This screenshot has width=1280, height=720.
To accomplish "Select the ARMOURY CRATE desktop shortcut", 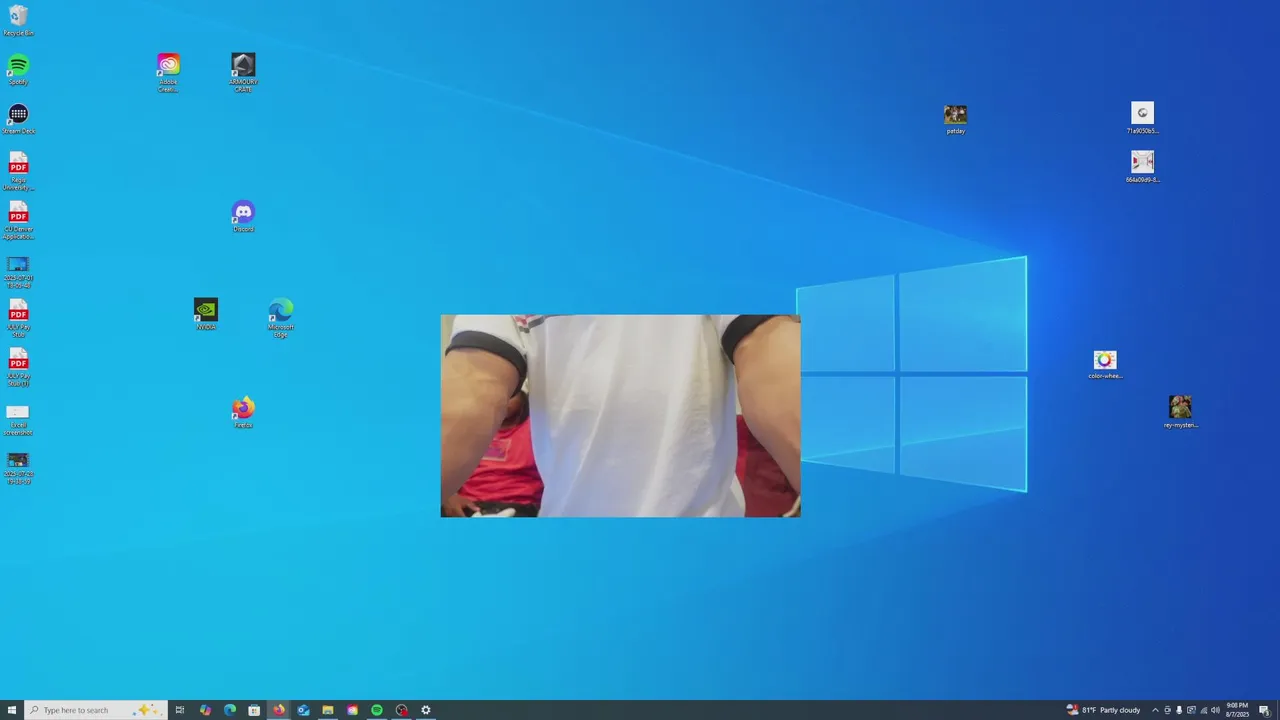I will point(243,73).
